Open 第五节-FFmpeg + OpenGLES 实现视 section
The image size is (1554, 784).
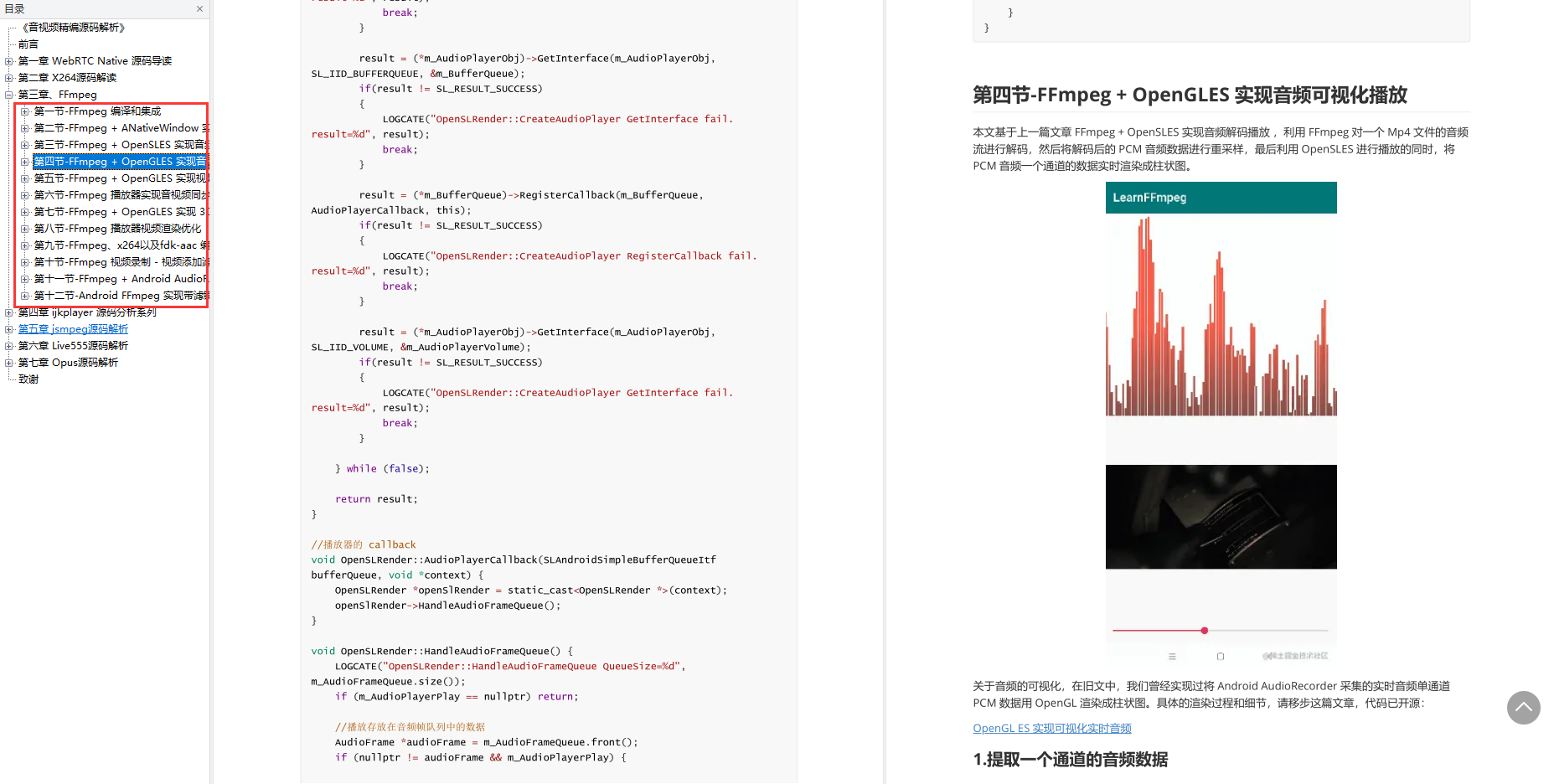click(x=121, y=178)
